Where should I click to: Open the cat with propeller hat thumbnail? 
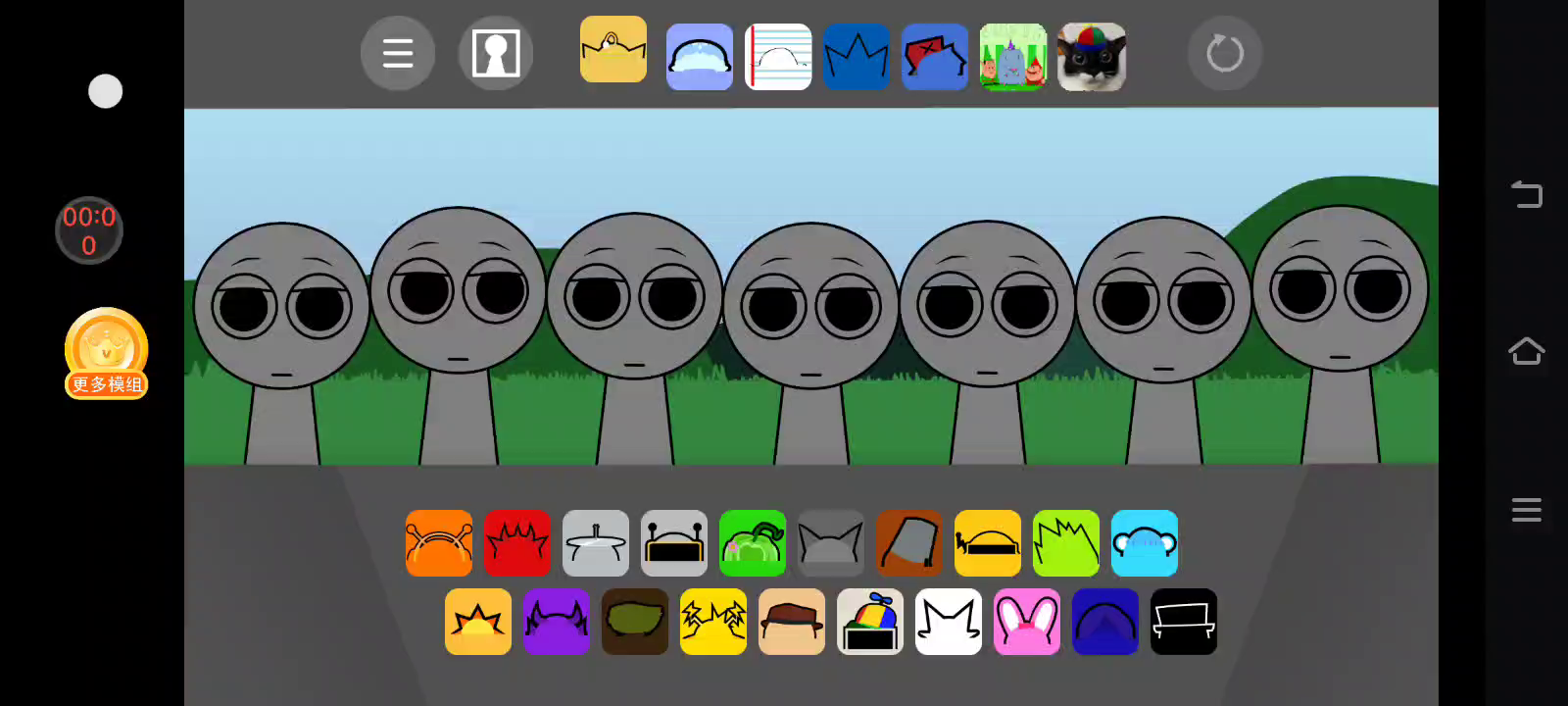(1092, 57)
